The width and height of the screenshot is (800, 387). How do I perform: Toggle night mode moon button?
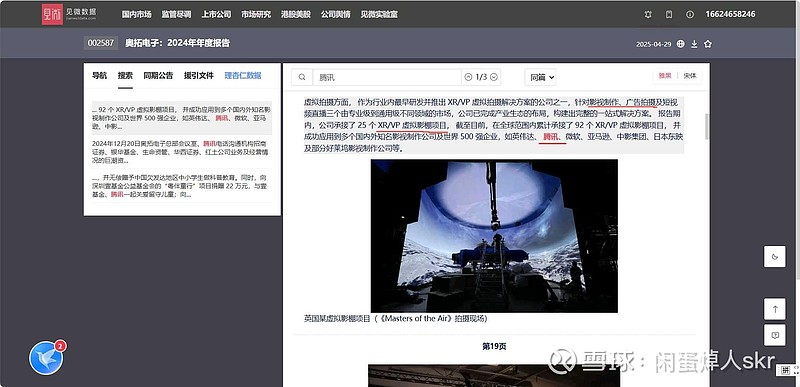tap(774, 256)
